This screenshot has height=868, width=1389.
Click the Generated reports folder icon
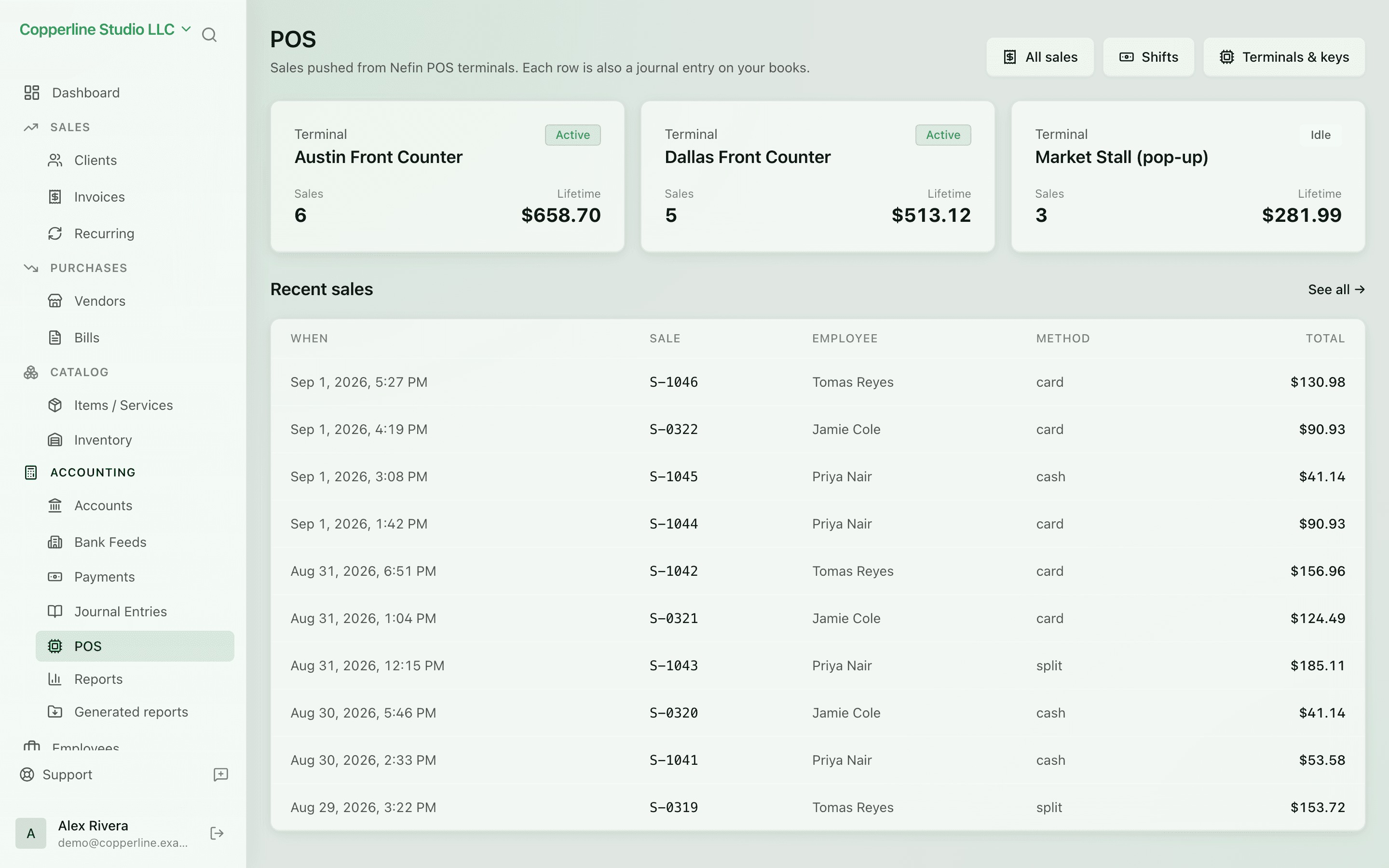coord(55,712)
